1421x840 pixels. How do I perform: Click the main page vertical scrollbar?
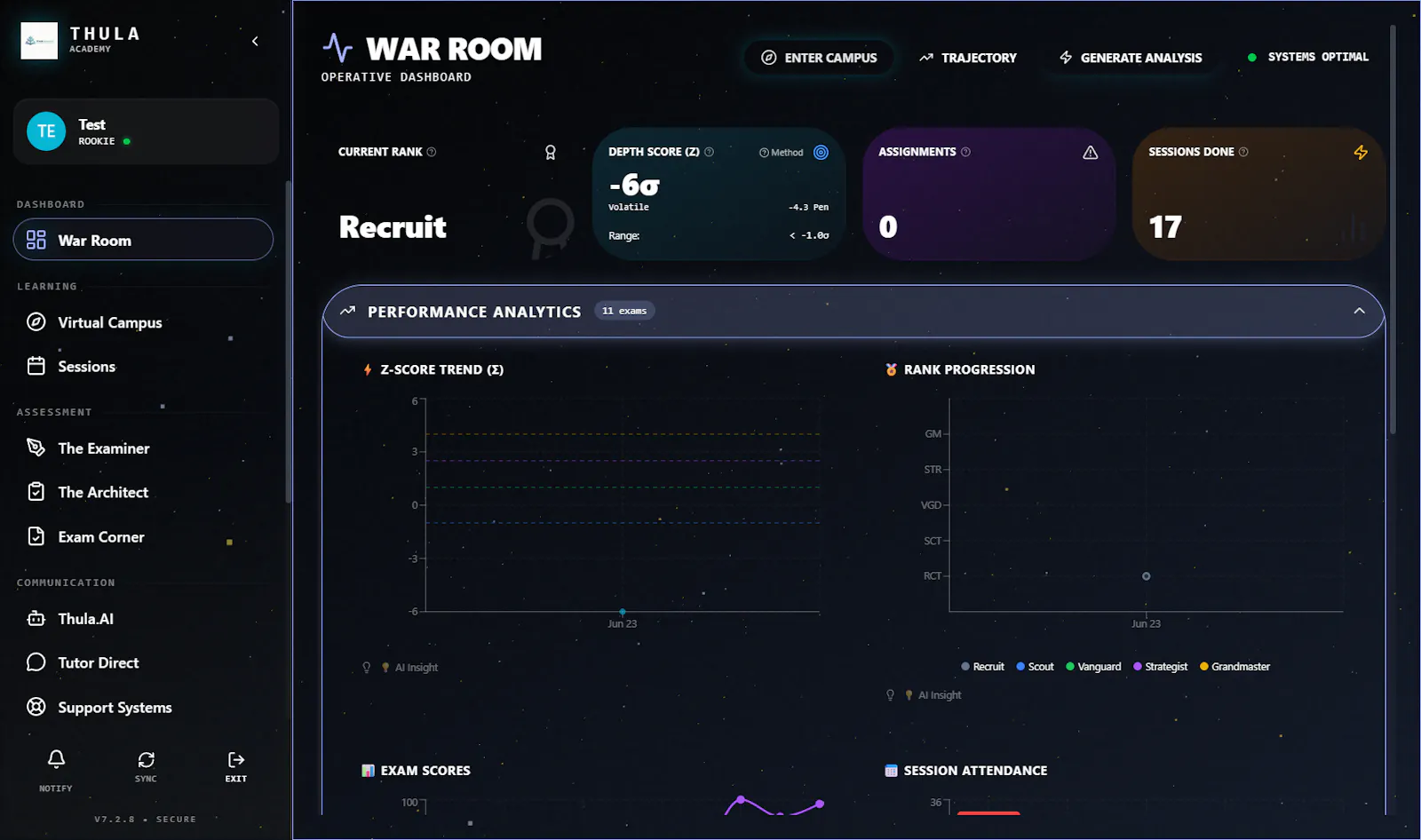pos(1393,229)
